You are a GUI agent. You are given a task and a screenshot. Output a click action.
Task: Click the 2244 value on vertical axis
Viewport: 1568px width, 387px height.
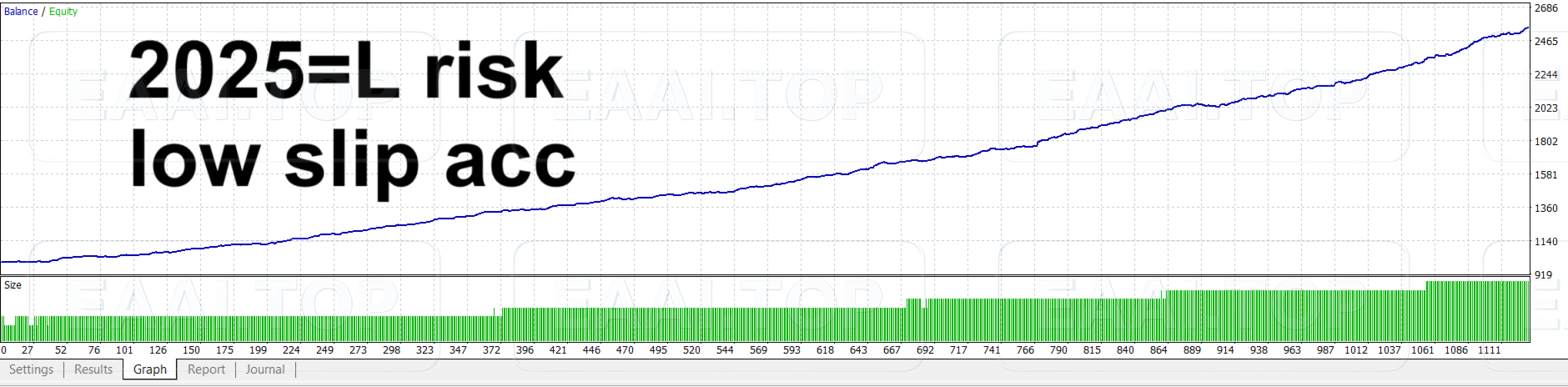click(1545, 75)
